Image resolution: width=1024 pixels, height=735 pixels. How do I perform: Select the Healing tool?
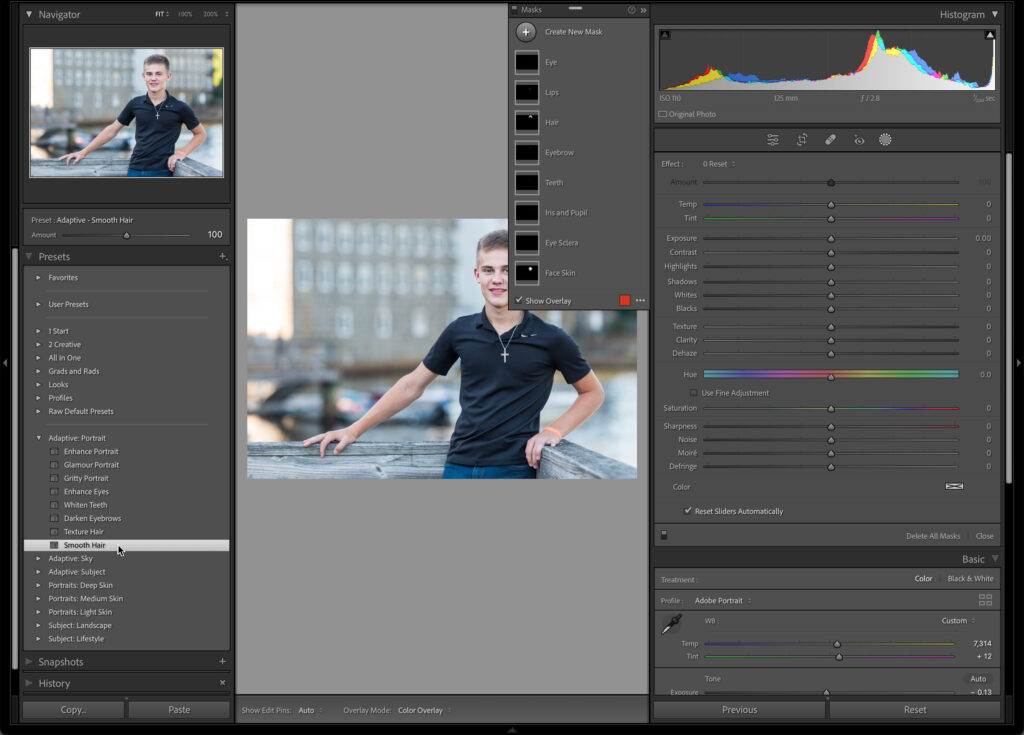tap(830, 140)
